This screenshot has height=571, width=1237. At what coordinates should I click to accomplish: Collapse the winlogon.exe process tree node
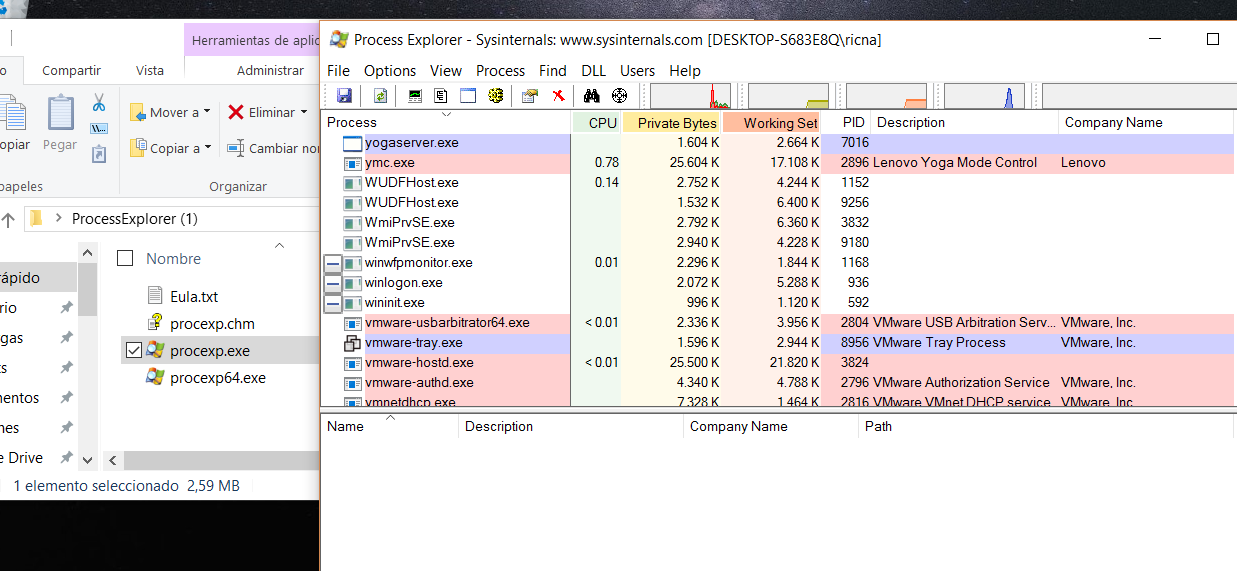[x=333, y=283]
